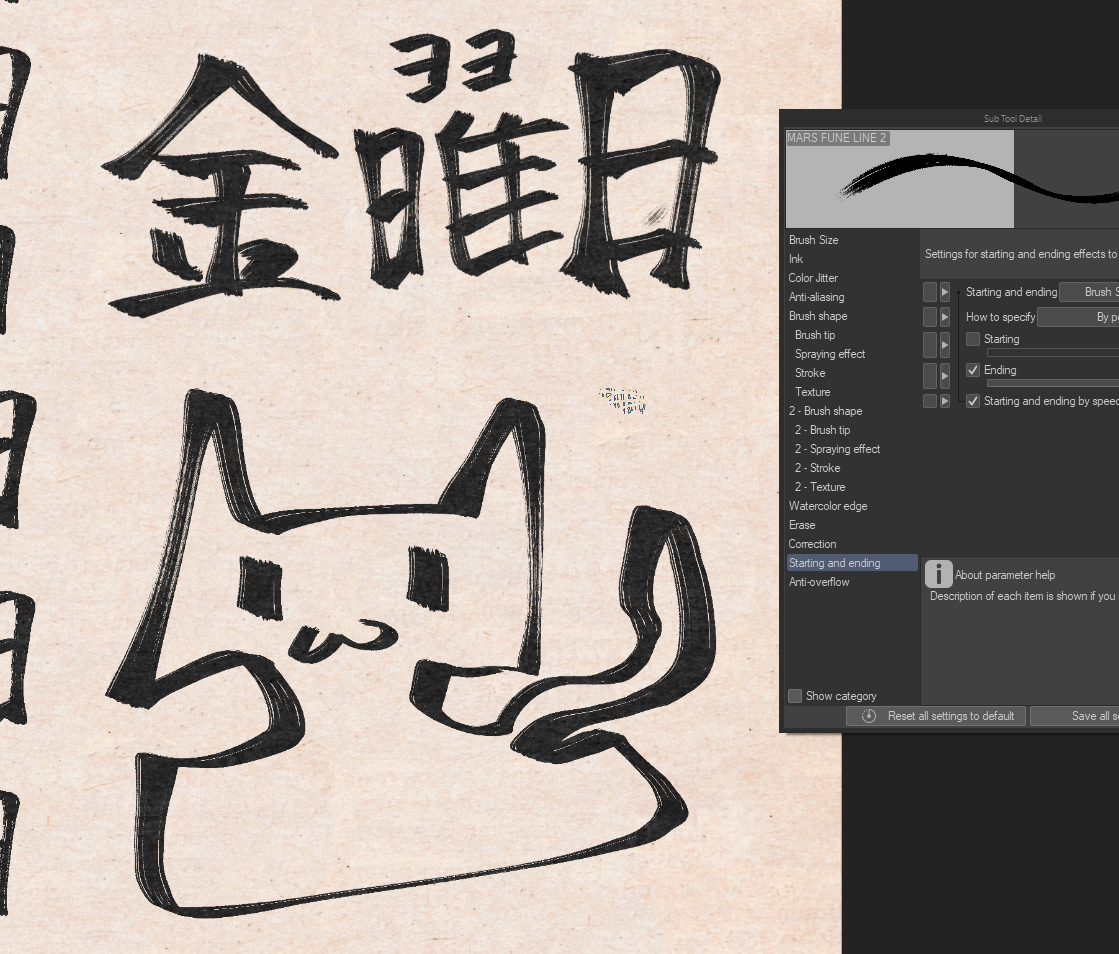The image size is (1119, 954).
Task: Expand arrow beside Starting and ending by speed
Action: [945, 401]
